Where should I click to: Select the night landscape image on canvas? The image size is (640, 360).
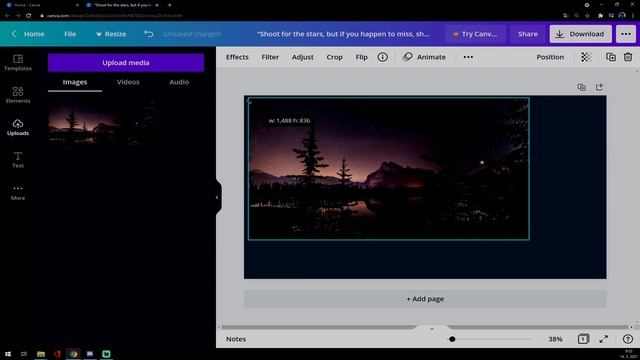[389, 169]
